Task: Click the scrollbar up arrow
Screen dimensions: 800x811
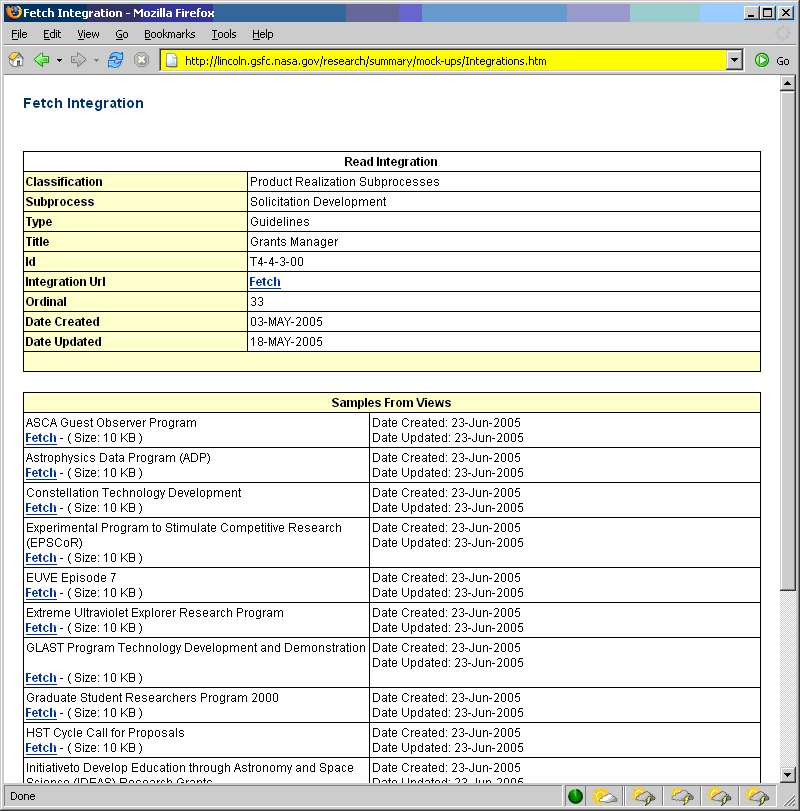Action: (x=788, y=83)
